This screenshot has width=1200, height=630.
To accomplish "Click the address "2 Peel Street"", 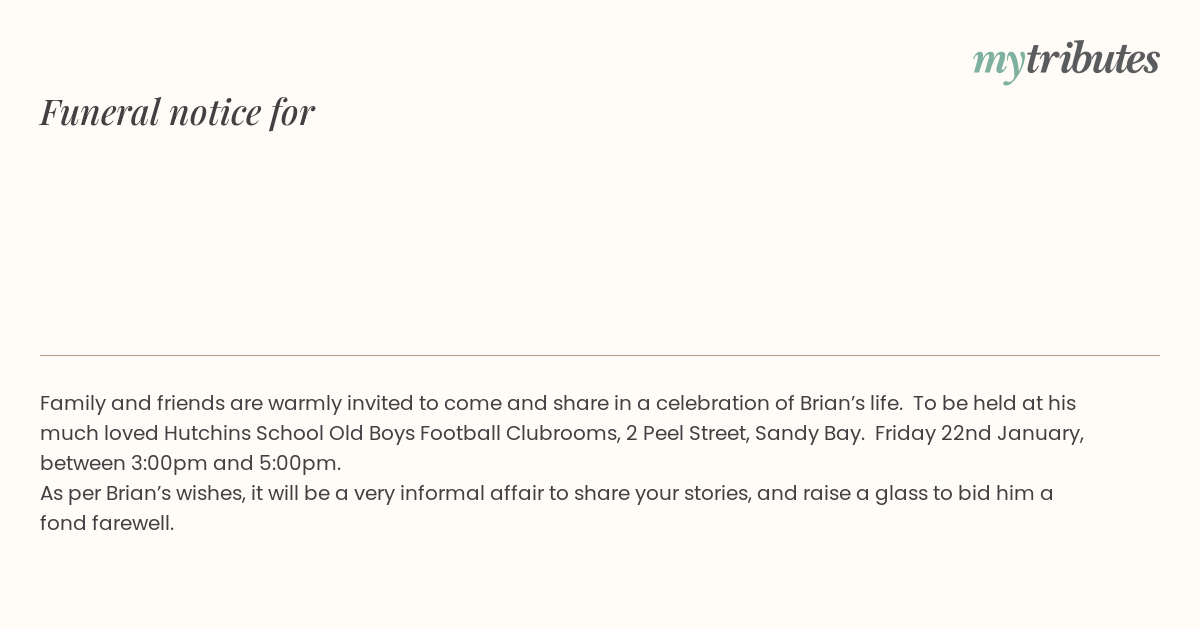I will pyautogui.click(x=686, y=434).
